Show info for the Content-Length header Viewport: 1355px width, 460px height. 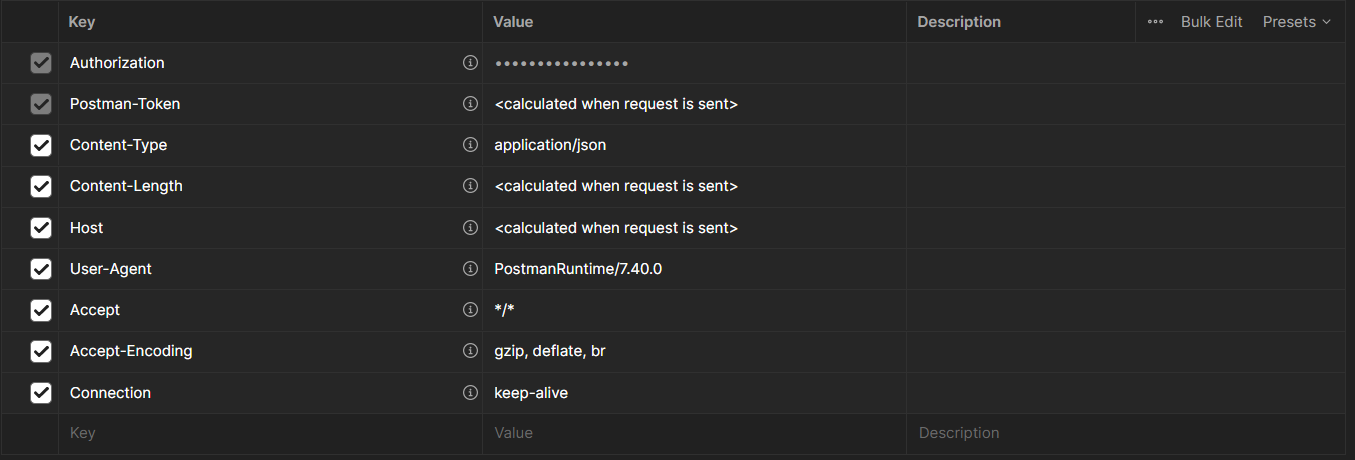click(x=470, y=186)
